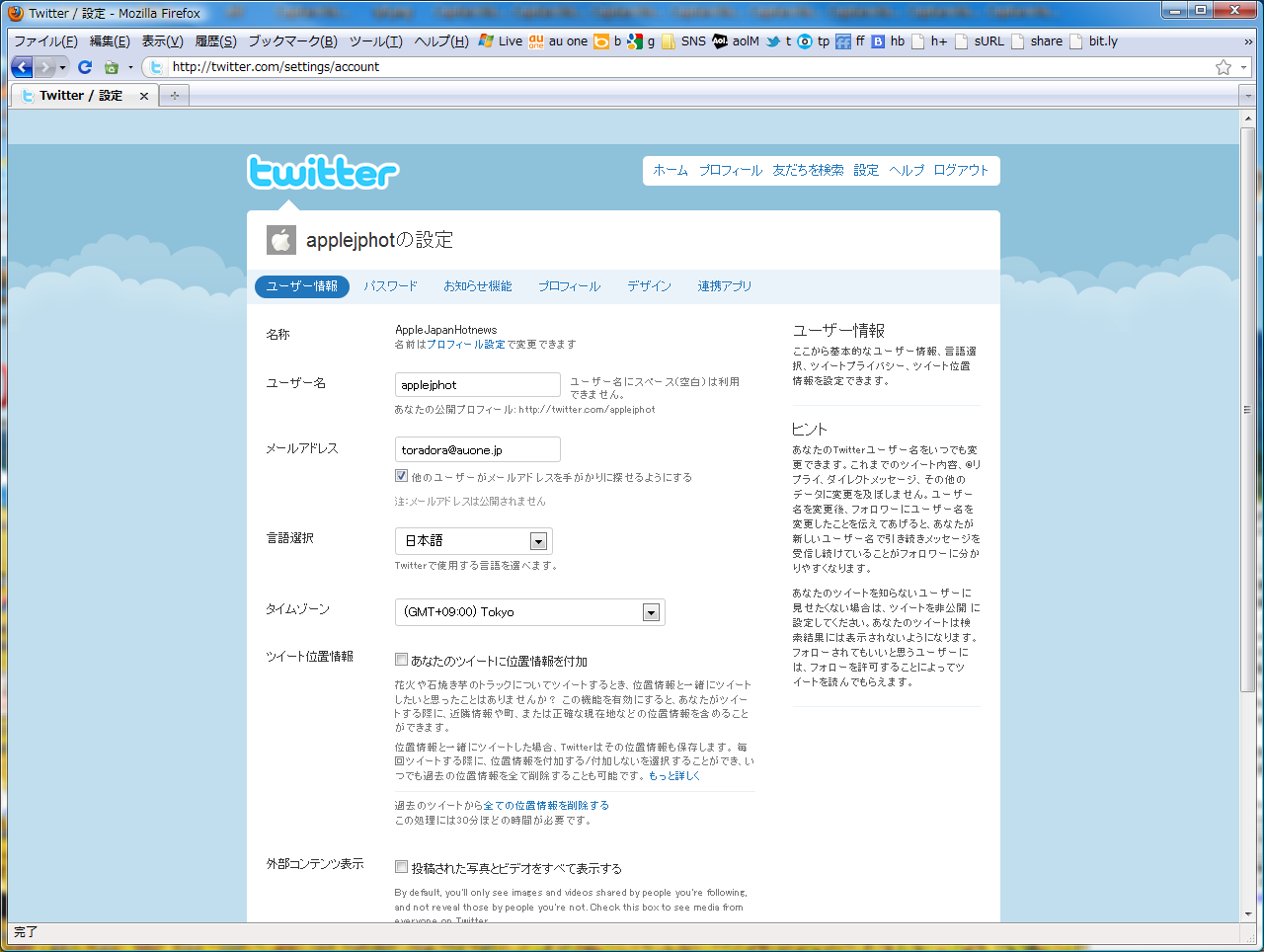Image resolution: width=1264 pixels, height=952 pixels.
Task: Go back with the browser back arrow
Action: [22, 67]
